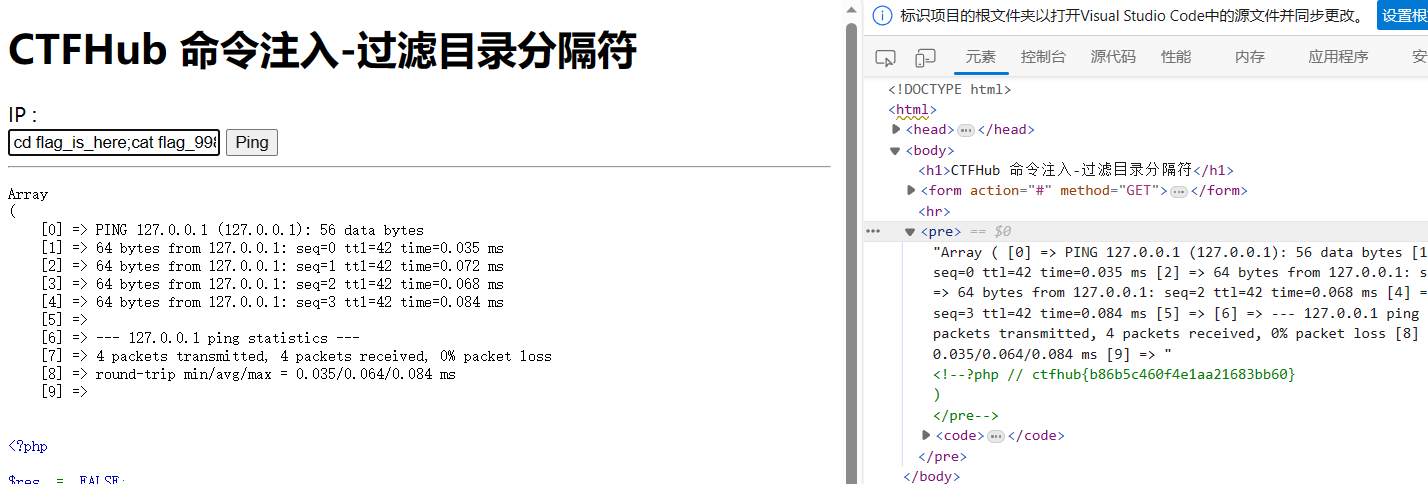The image size is (1428, 484).
Task: Click the closing /pre--> comment line
Action: pyautogui.click(x=965, y=415)
